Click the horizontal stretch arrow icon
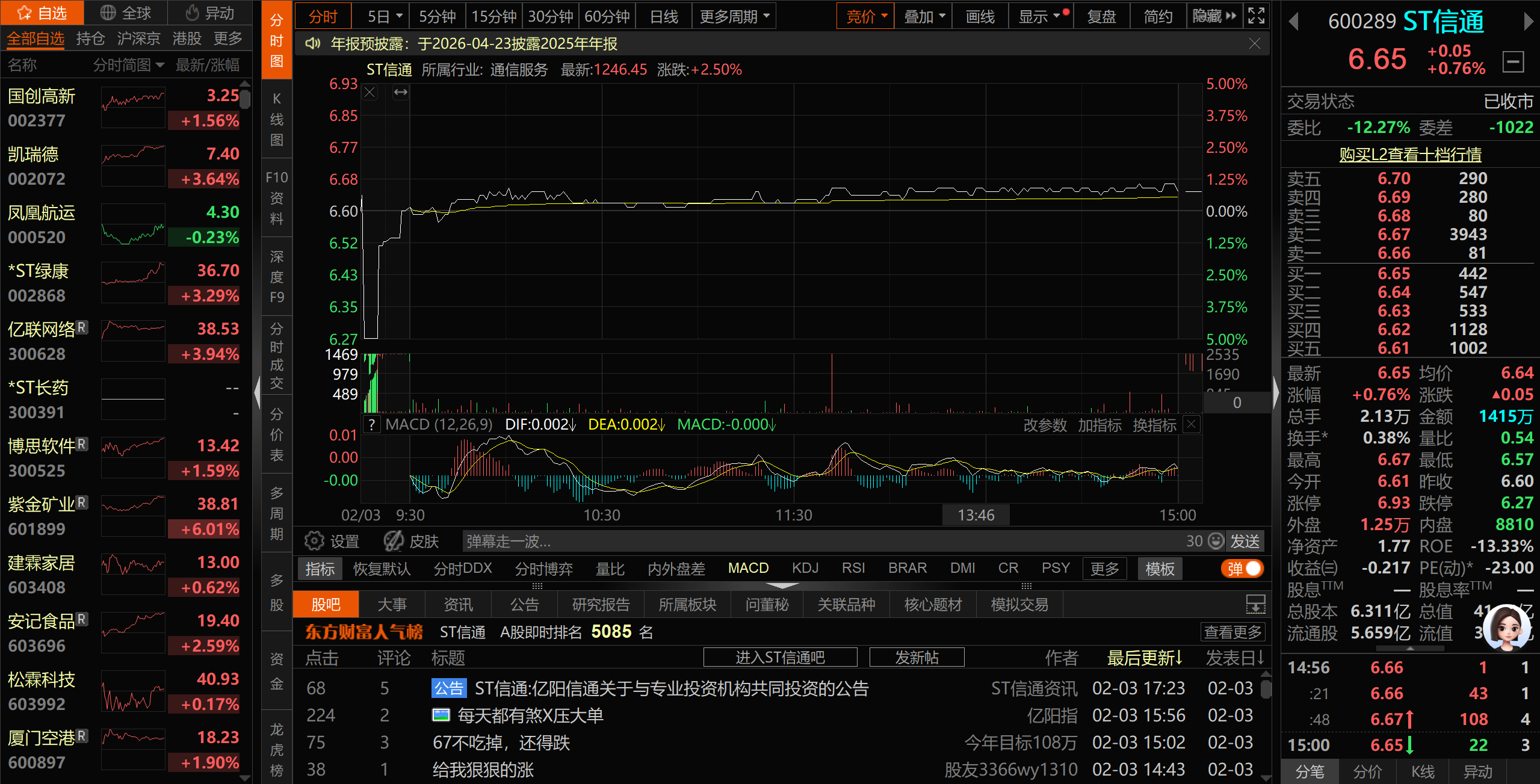The width and height of the screenshot is (1540, 784). (x=401, y=93)
